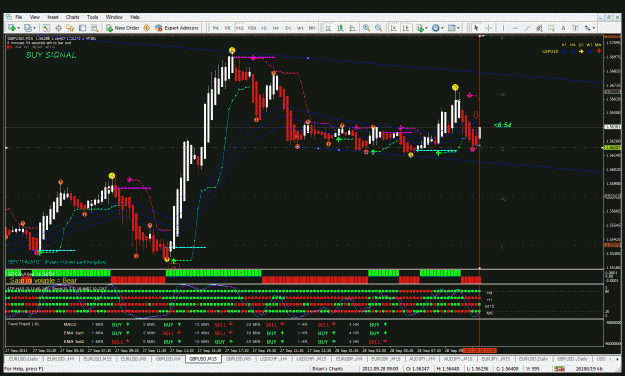Toggle the M15 timeframe button

(240, 28)
